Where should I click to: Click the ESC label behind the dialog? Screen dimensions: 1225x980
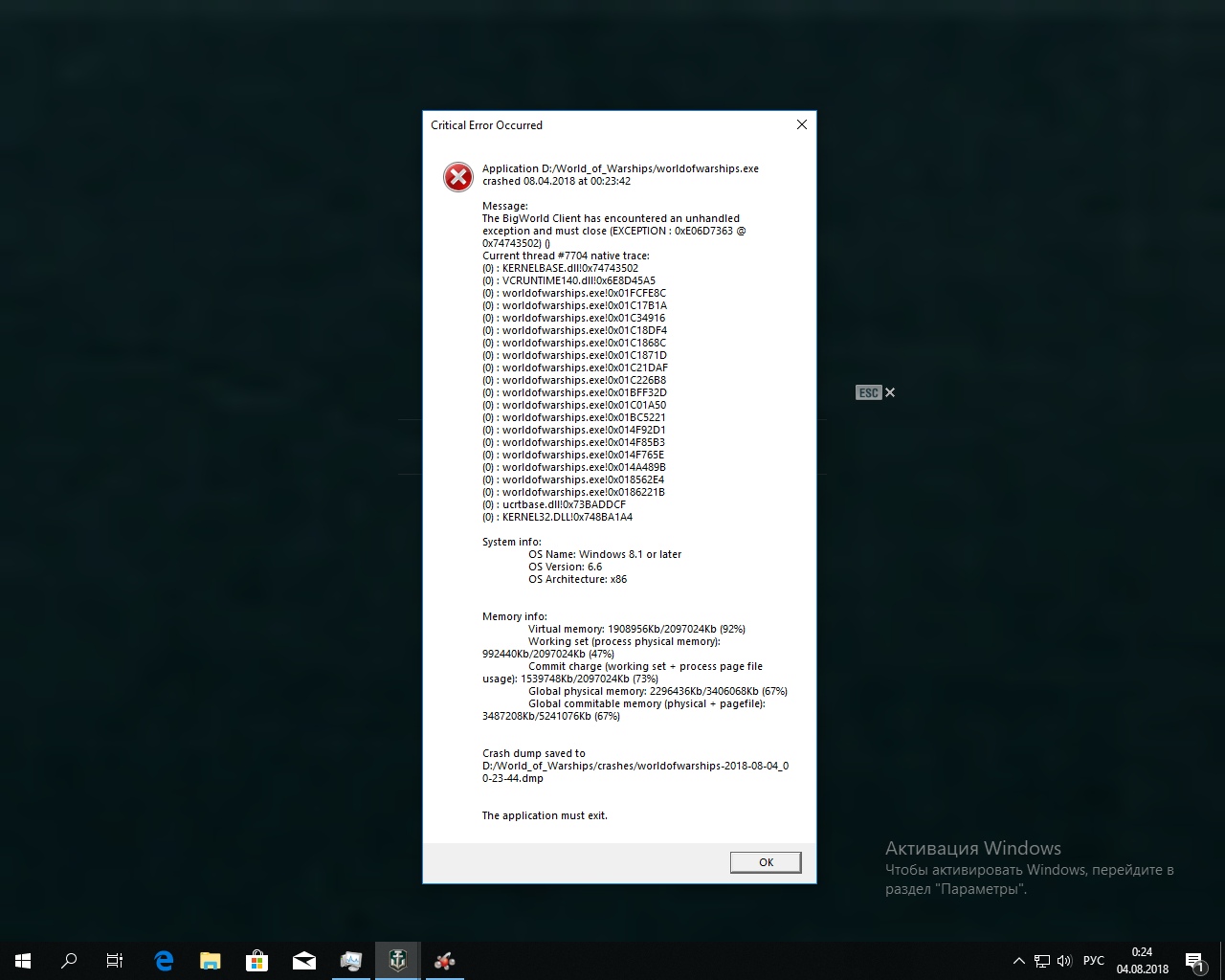[x=868, y=392]
